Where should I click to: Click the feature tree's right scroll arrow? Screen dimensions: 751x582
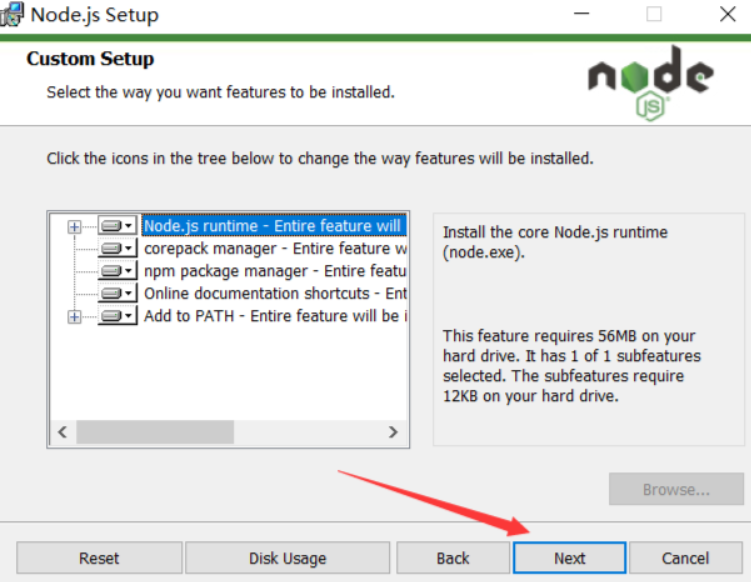coord(393,432)
